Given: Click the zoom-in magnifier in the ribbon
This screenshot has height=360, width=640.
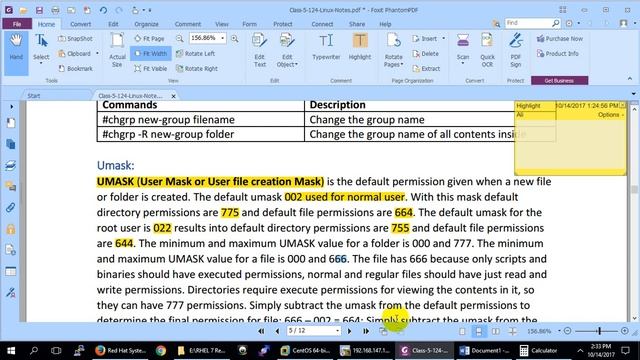Looking at the screenshot, I should (235, 38).
